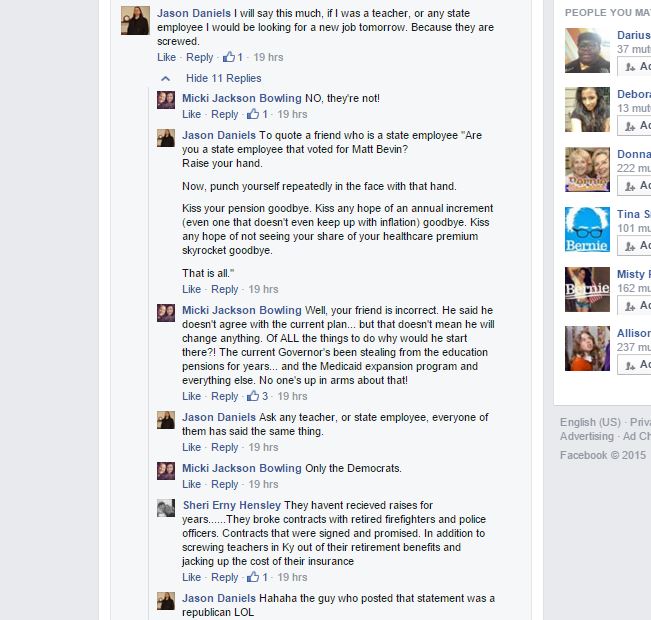The height and width of the screenshot is (620, 651).
Task: Like the 'Only the Democrats.' reply
Action: [191, 484]
